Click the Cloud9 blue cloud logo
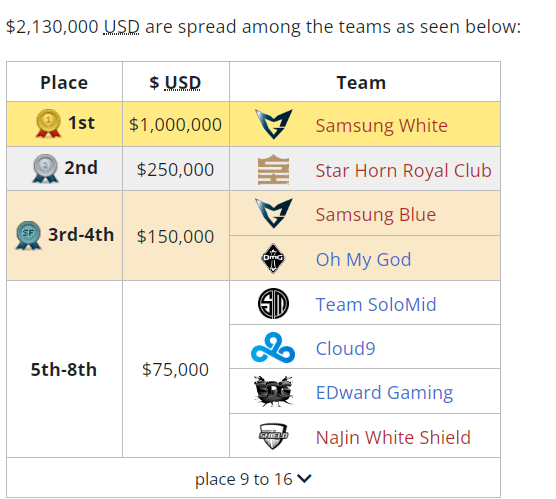 pyautogui.click(x=273, y=348)
